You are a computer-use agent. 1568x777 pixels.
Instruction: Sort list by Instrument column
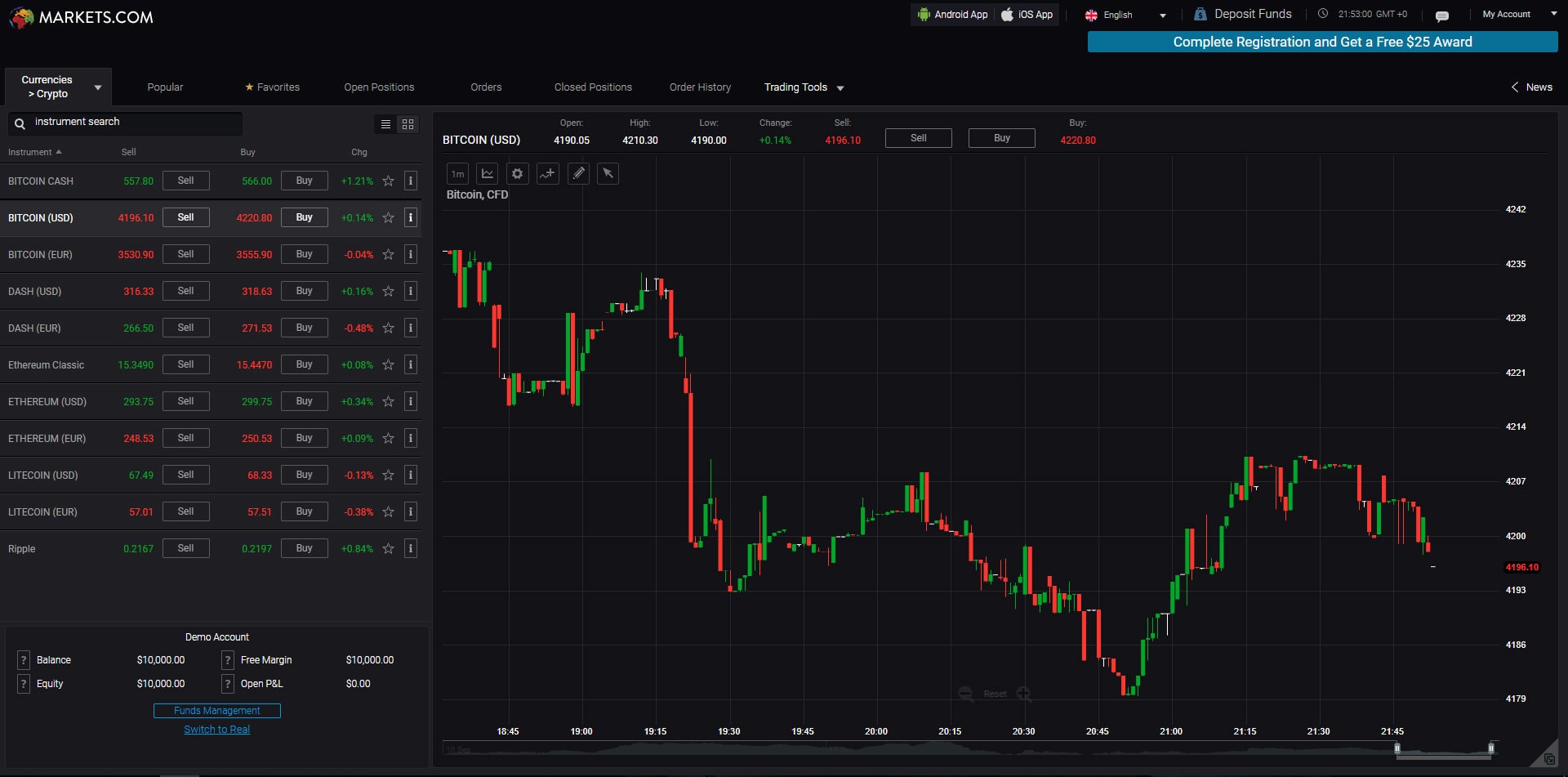pos(34,152)
